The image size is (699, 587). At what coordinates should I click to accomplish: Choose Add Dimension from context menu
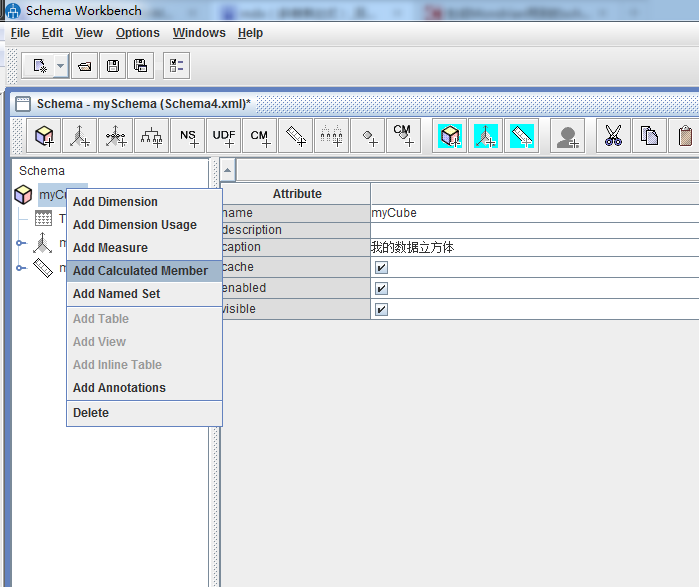[x=144, y=202]
